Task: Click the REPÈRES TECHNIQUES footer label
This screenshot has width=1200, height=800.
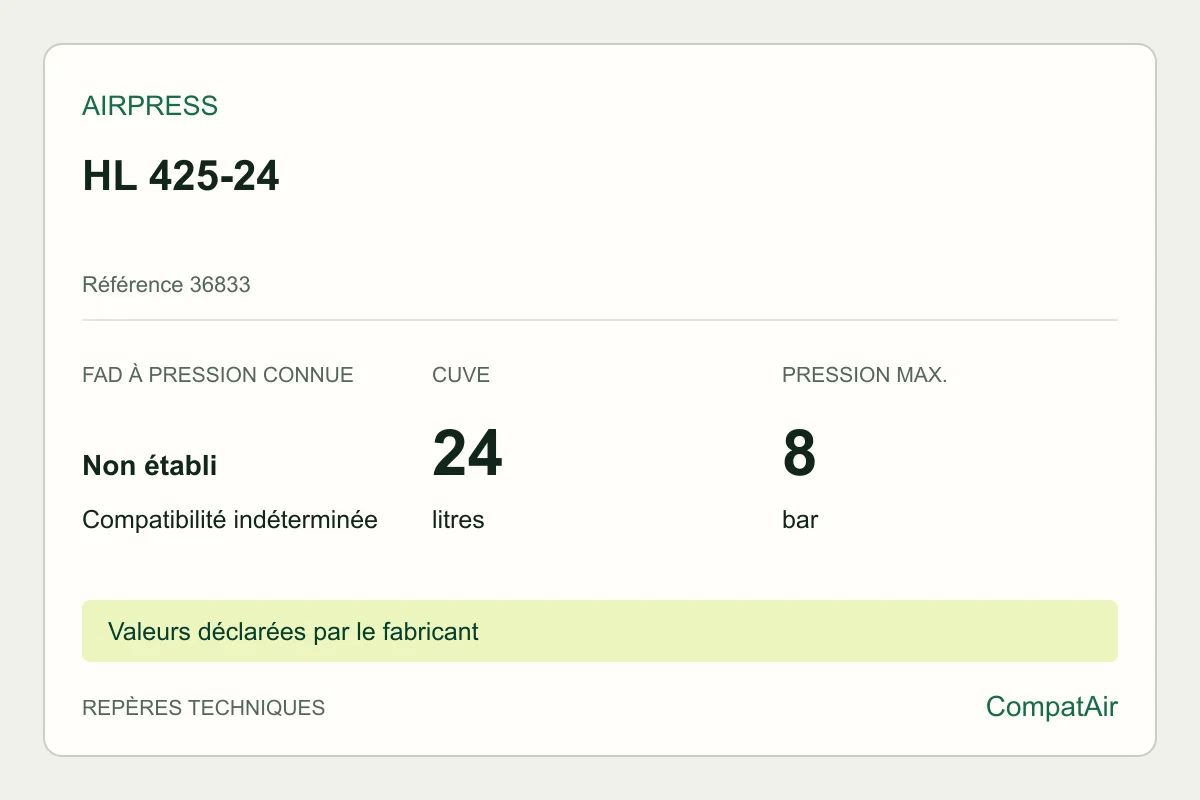Action: point(204,708)
